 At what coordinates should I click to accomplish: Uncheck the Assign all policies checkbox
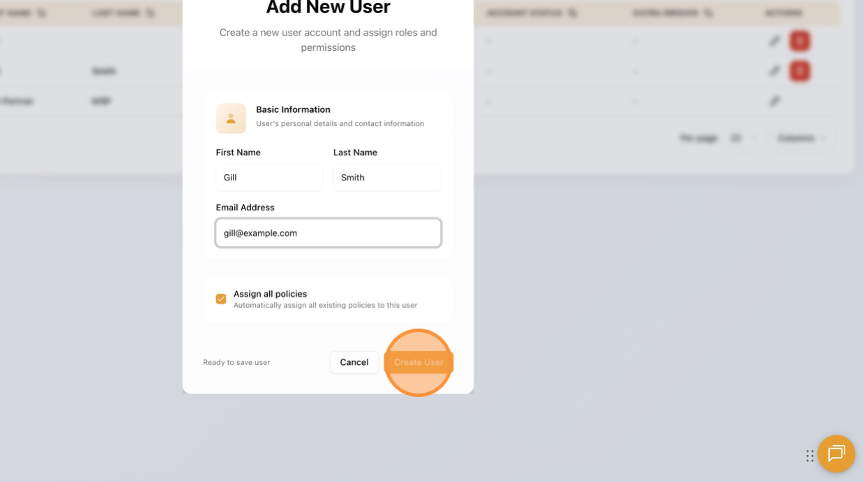[221, 299]
